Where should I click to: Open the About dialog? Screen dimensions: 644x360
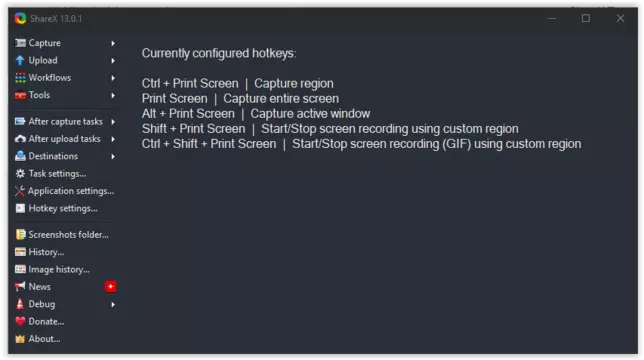[37, 339]
